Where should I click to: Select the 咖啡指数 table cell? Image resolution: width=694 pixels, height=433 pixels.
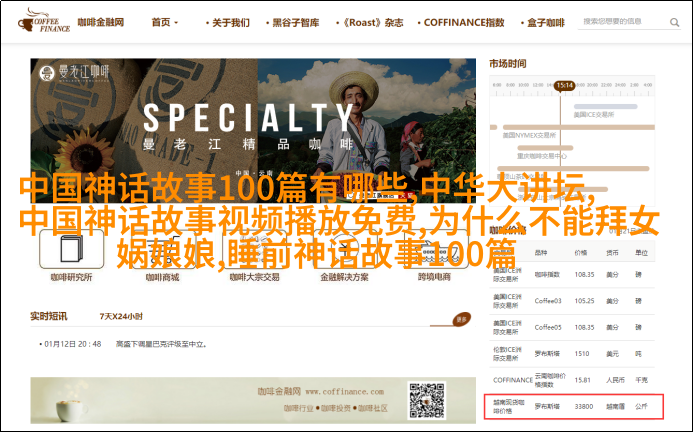click(x=547, y=275)
